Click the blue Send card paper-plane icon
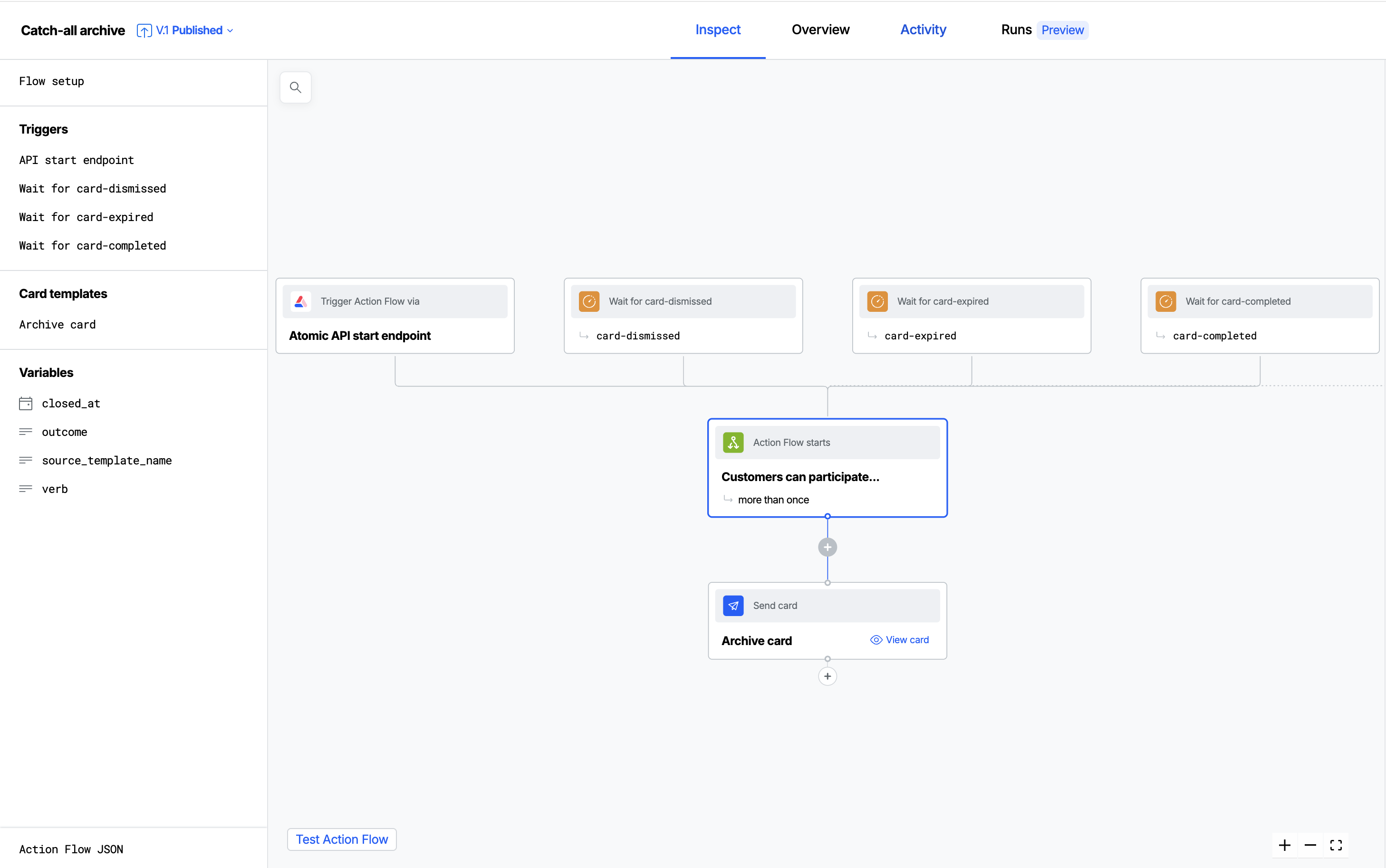The image size is (1386, 868). click(733, 606)
